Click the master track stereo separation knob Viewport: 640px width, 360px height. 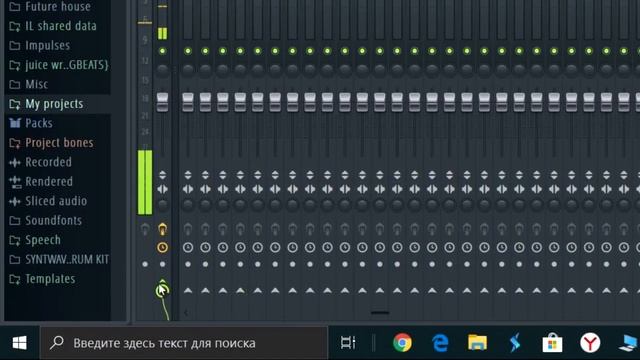(x=162, y=204)
